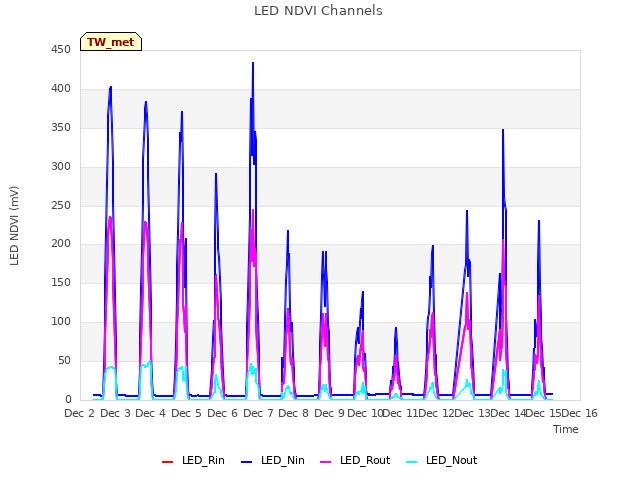The height and width of the screenshot is (480, 640).
Task: Click the magenta LED_Rout legend swatch
Action: point(326,462)
